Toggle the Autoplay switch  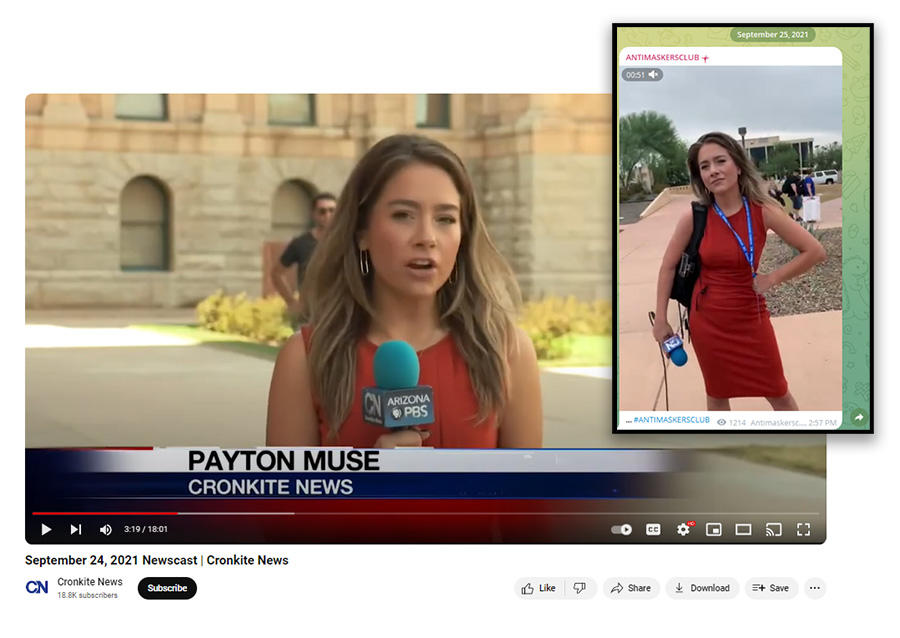pos(619,530)
